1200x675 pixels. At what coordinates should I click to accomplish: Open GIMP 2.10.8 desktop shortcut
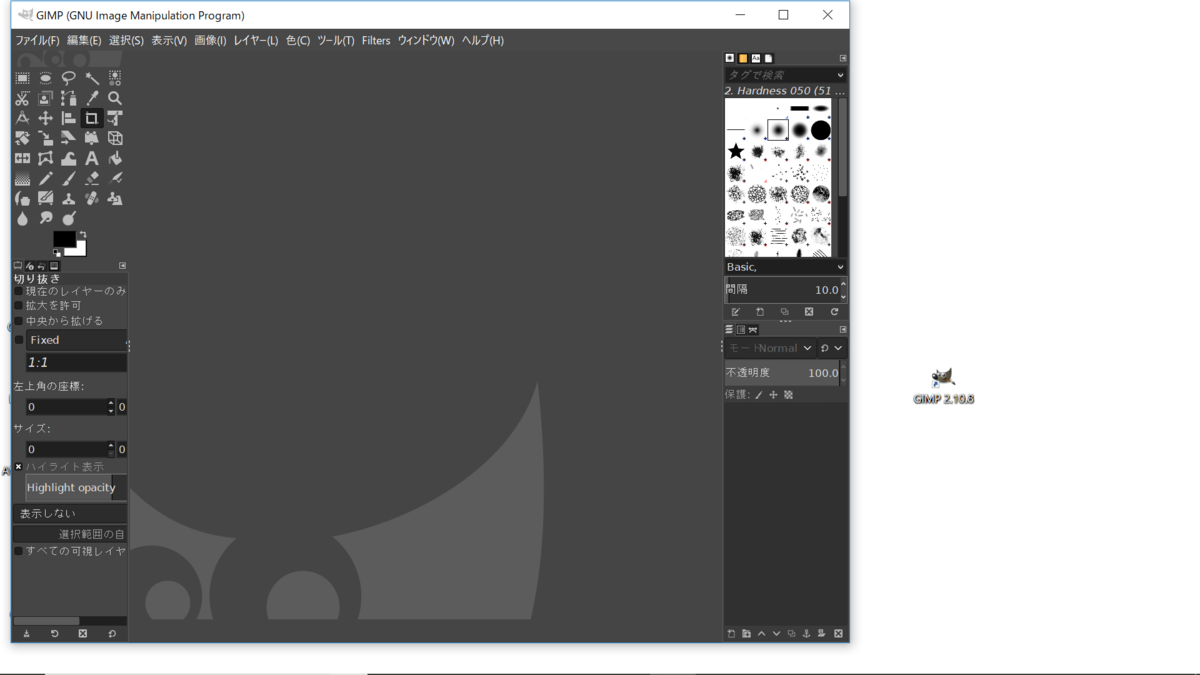(943, 385)
